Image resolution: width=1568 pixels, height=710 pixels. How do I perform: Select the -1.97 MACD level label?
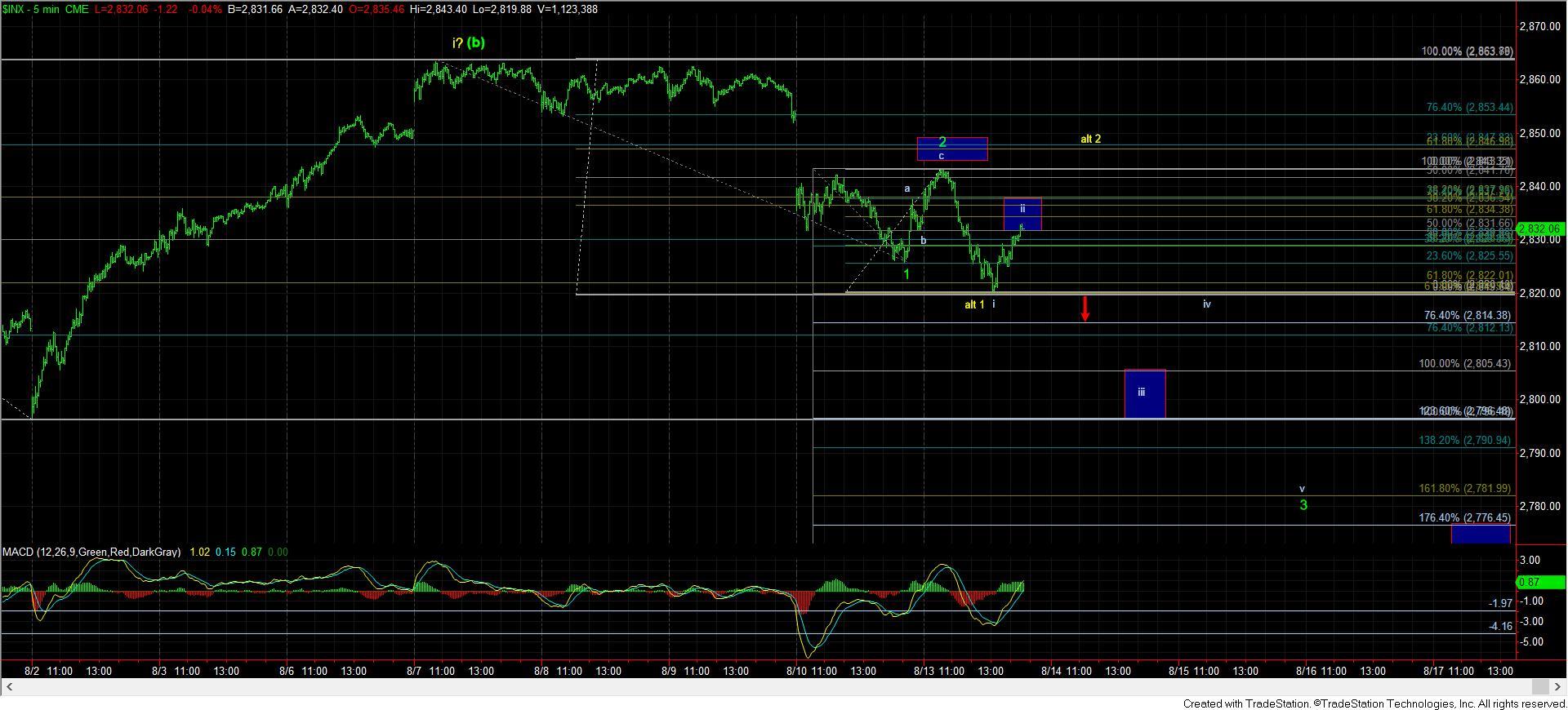[x=1501, y=603]
